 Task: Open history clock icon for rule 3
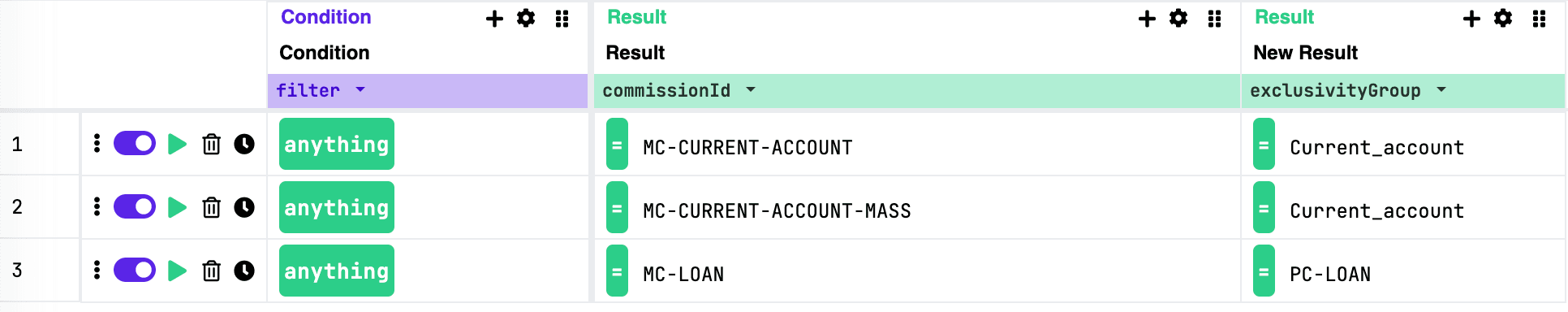click(x=244, y=271)
